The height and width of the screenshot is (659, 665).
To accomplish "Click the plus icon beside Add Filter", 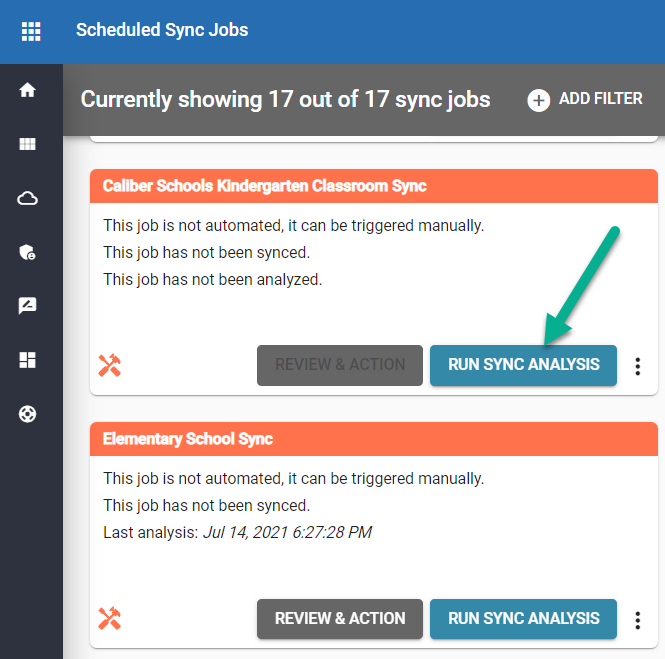I will (x=539, y=100).
